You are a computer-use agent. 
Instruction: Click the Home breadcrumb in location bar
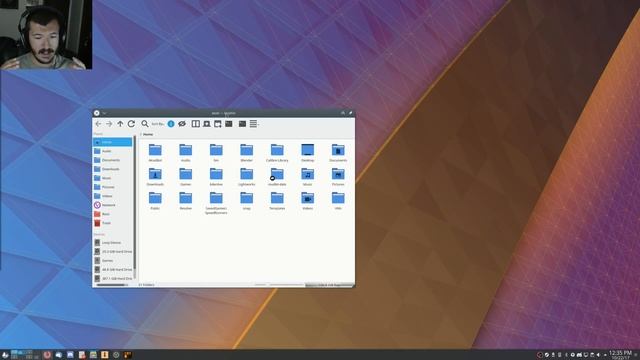(148, 134)
